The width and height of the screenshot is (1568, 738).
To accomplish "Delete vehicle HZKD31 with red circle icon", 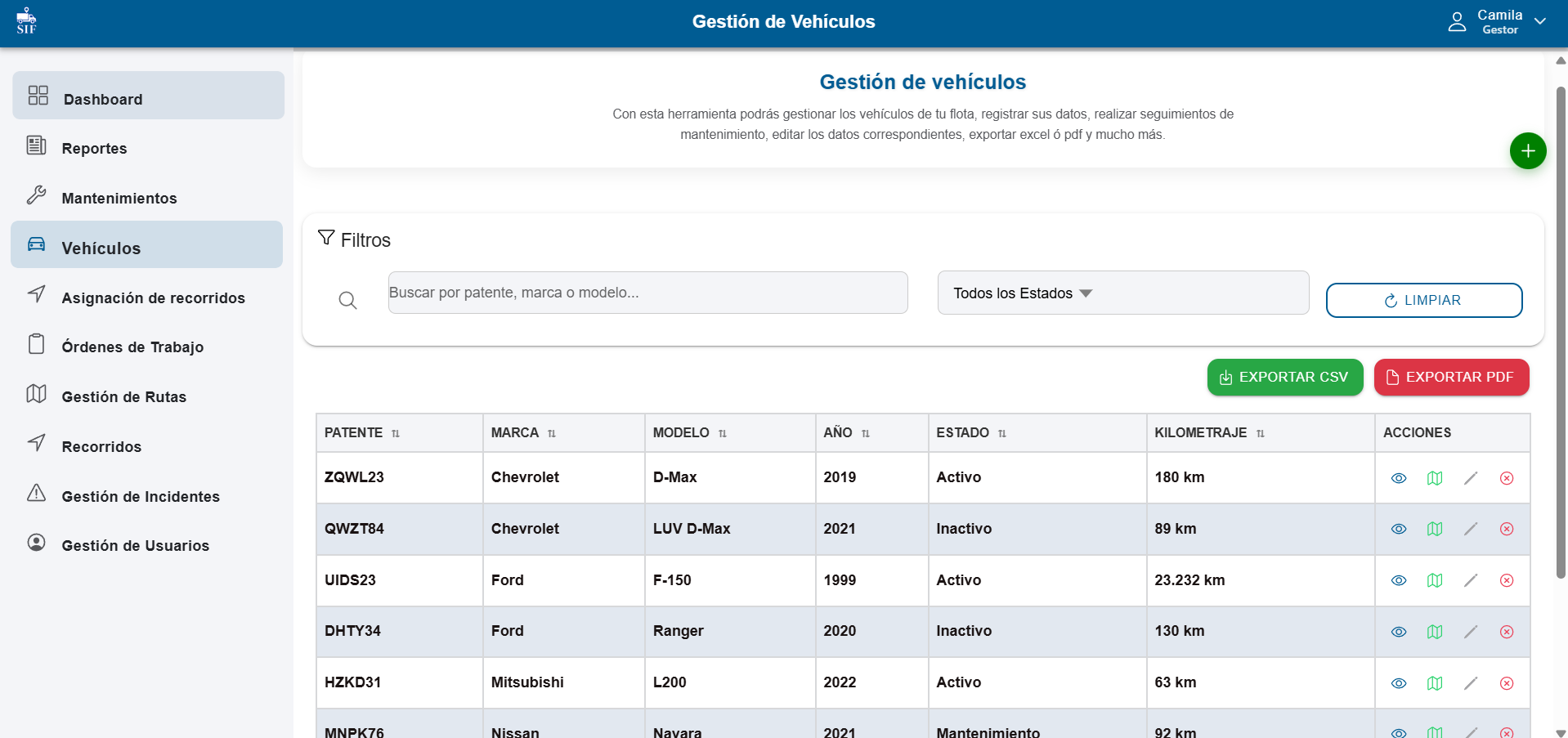I will (x=1506, y=683).
